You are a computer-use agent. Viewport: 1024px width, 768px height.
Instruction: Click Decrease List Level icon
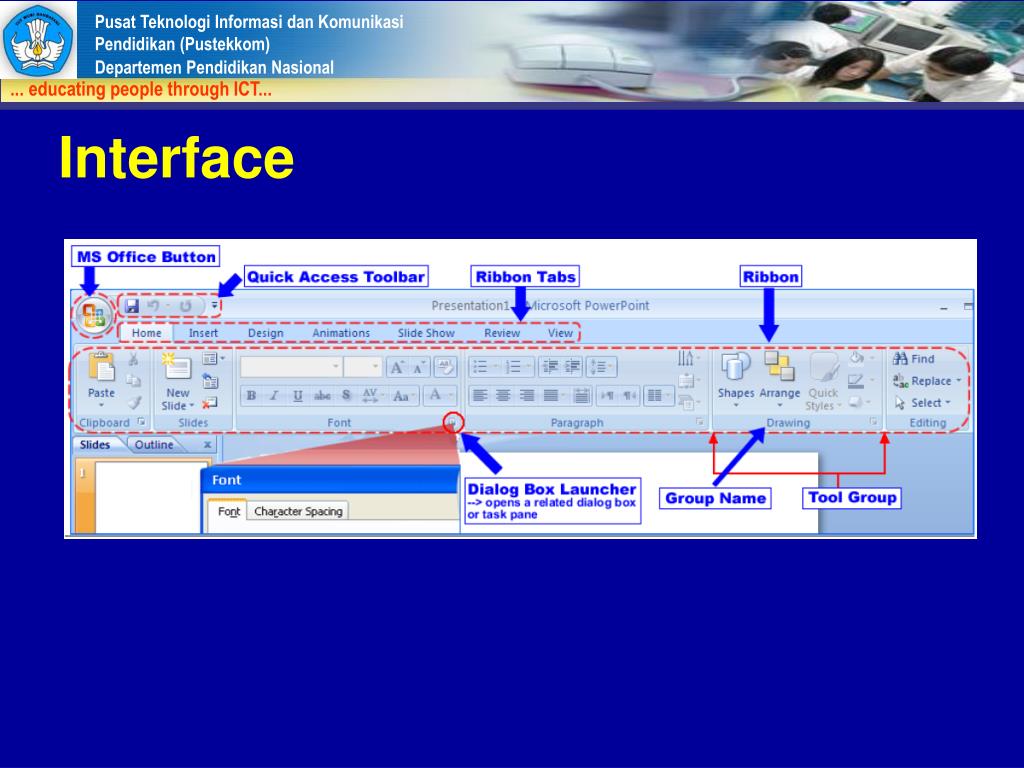550,367
